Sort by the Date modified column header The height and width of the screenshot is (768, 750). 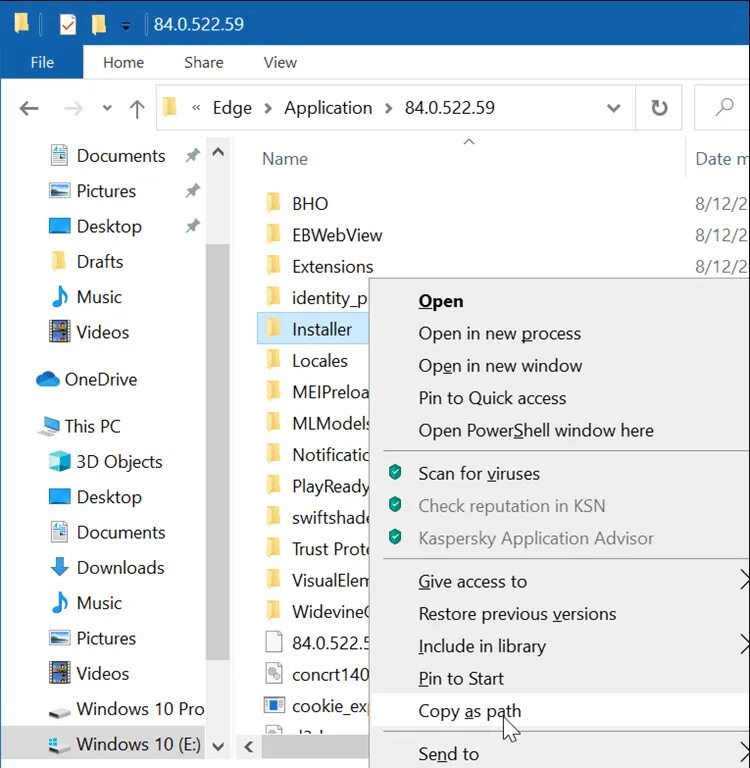(722, 159)
